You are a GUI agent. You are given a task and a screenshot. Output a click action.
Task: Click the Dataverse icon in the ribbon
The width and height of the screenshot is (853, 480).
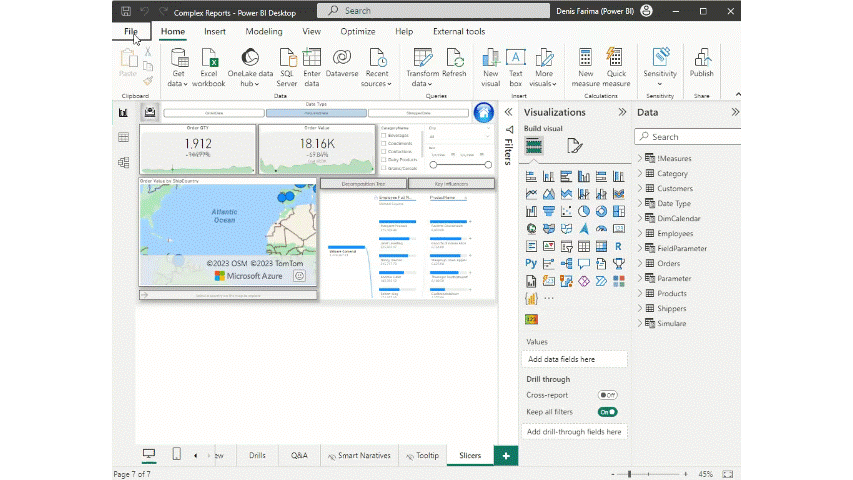point(340,58)
